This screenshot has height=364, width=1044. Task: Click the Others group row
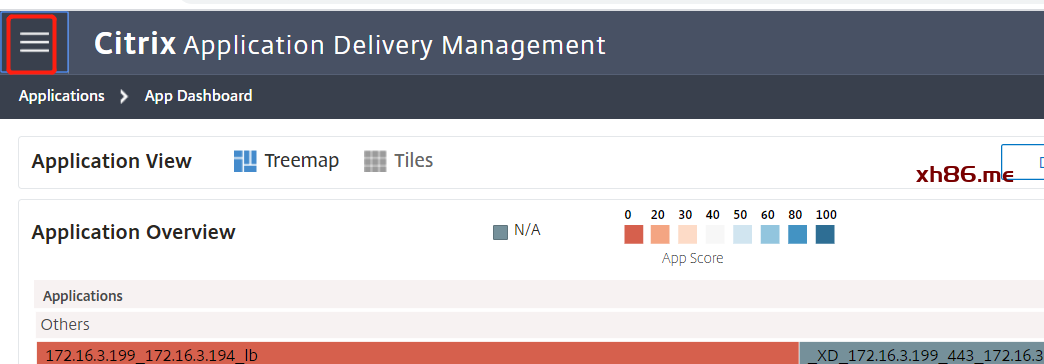click(539, 325)
